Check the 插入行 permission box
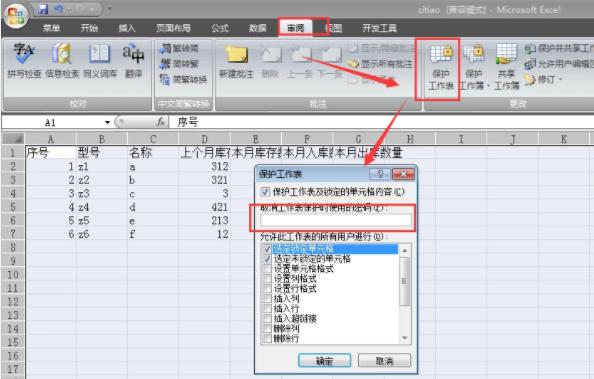The image size is (594, 379). click(267, 308)
